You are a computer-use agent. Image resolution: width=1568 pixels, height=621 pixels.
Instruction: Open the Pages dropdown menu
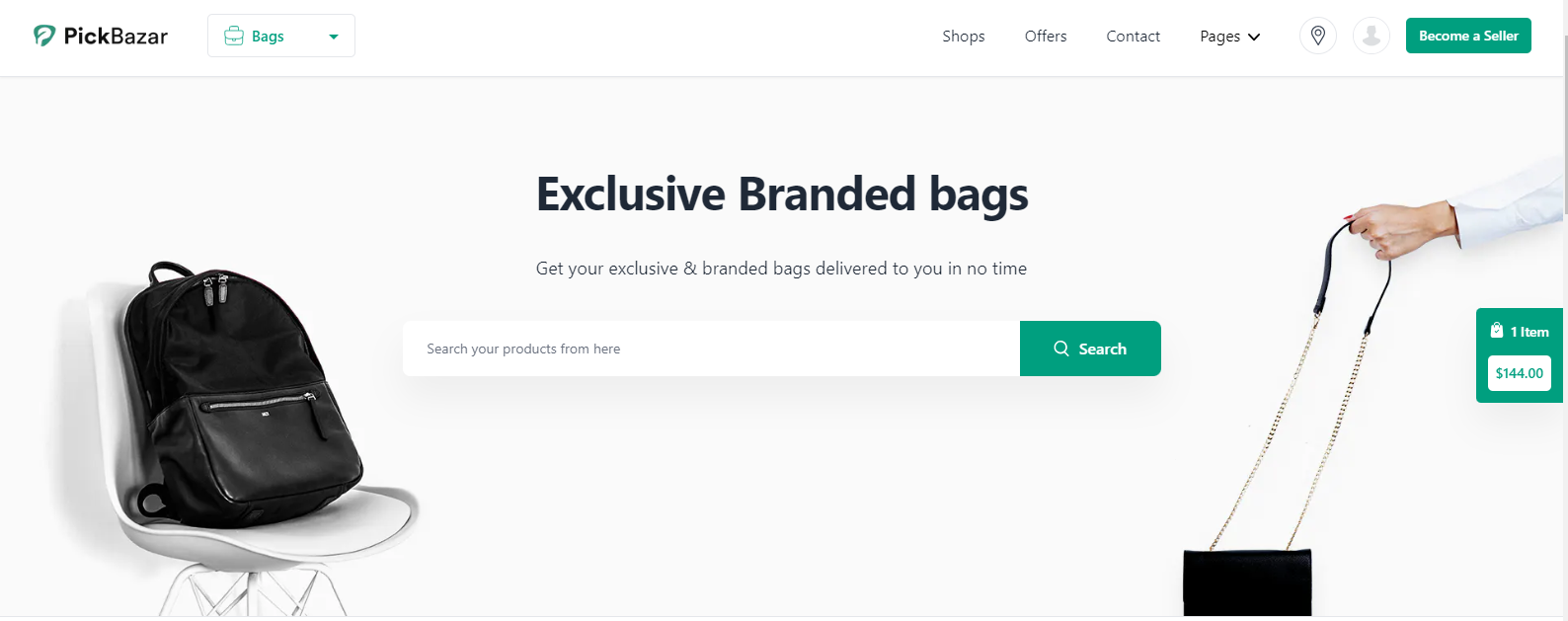1229,36
